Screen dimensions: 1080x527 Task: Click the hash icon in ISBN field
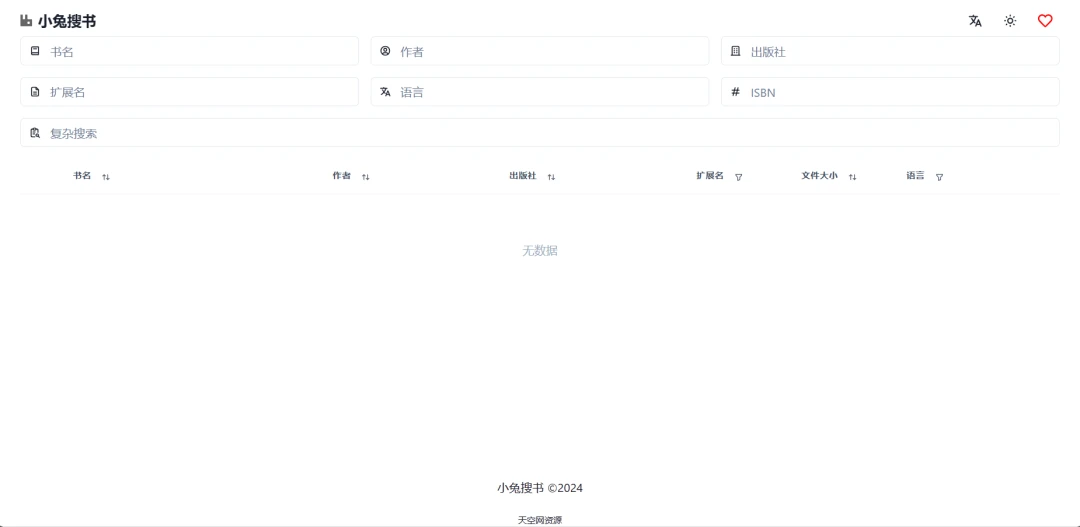736,92
